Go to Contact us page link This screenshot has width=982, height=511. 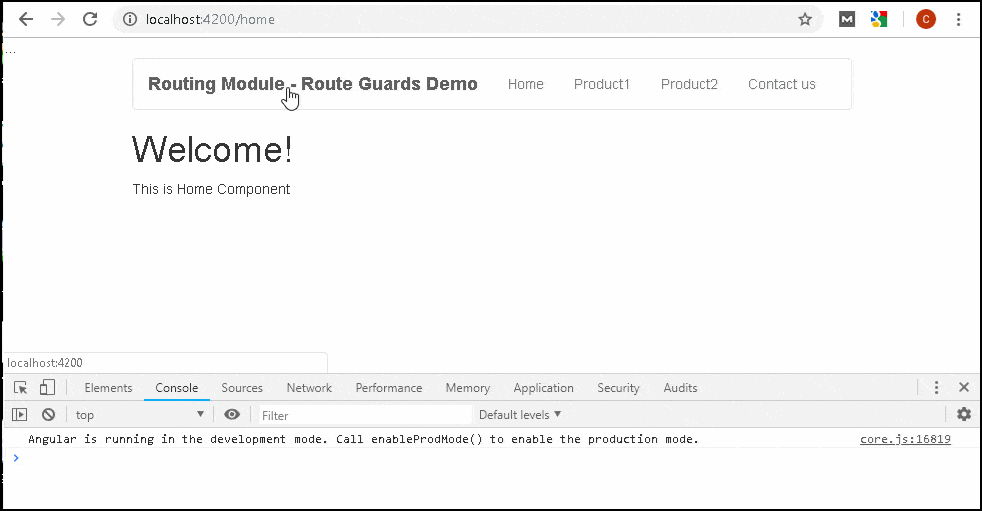[782, 84]
